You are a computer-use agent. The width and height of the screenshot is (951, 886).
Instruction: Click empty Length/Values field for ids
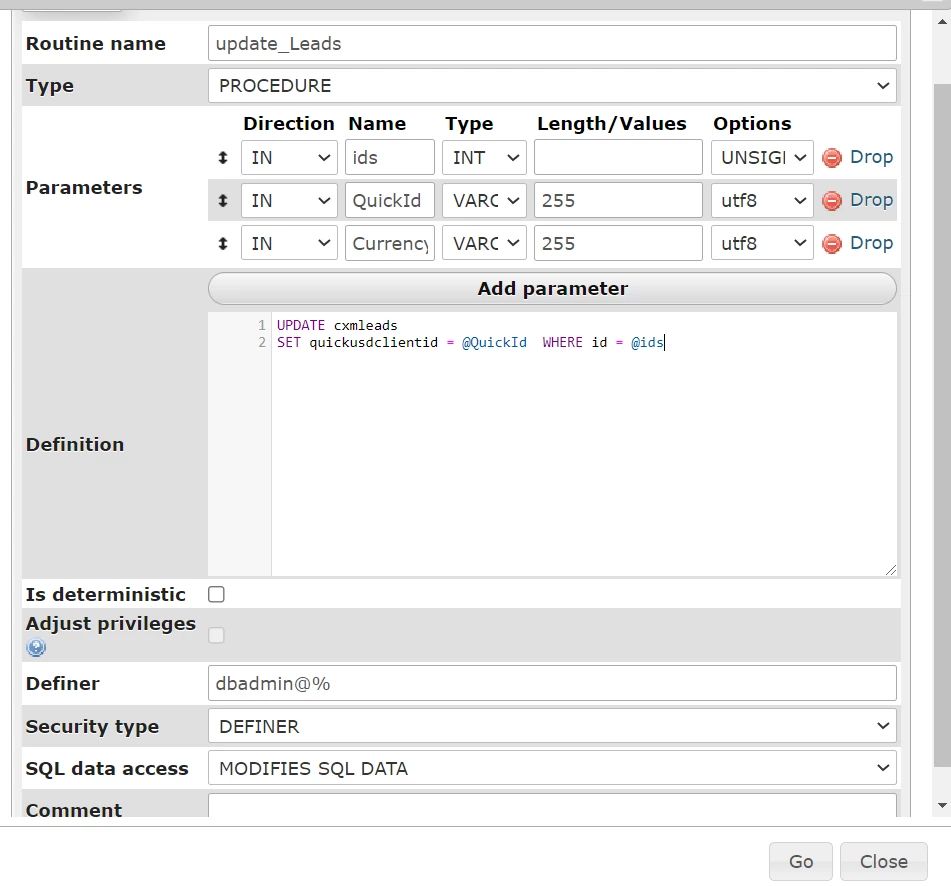(x=618, y=158)
